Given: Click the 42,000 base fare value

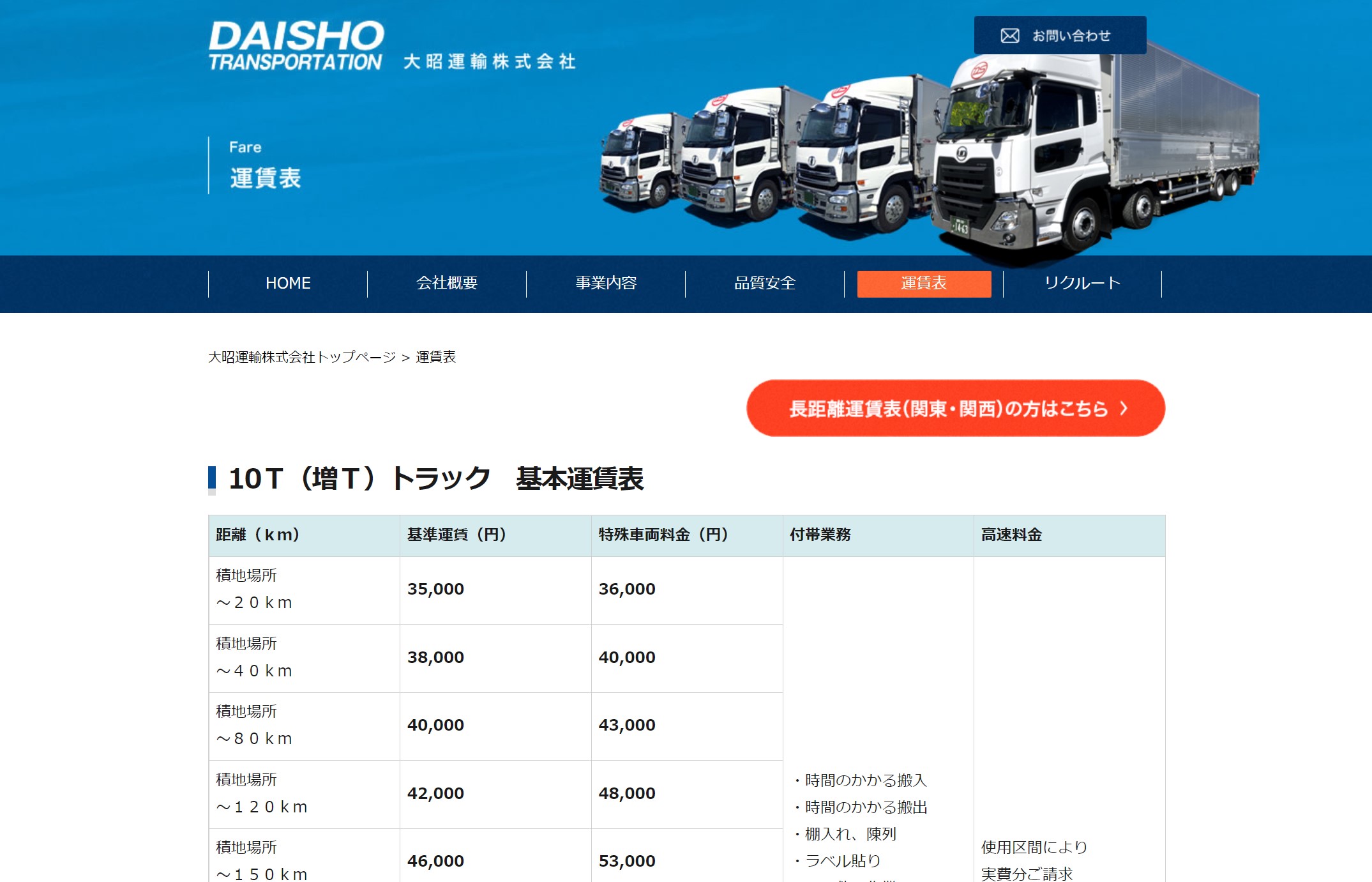Looking at the screenshot, I should (x=435, y=793).
